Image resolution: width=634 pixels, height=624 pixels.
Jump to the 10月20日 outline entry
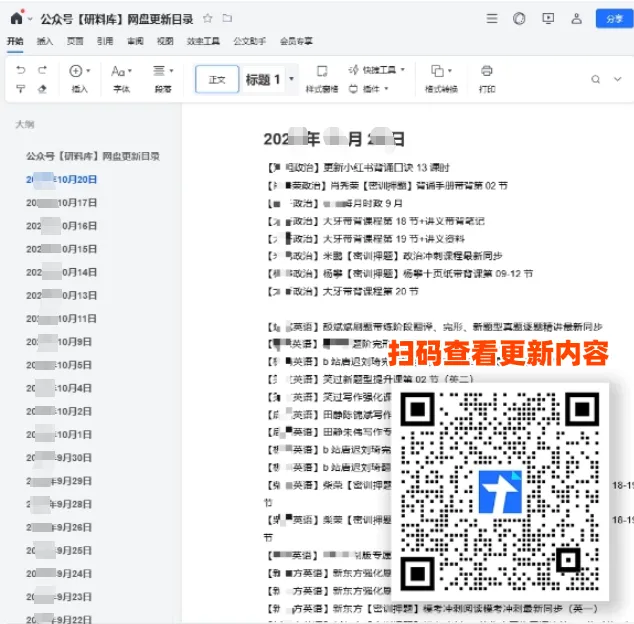point(61,180)
